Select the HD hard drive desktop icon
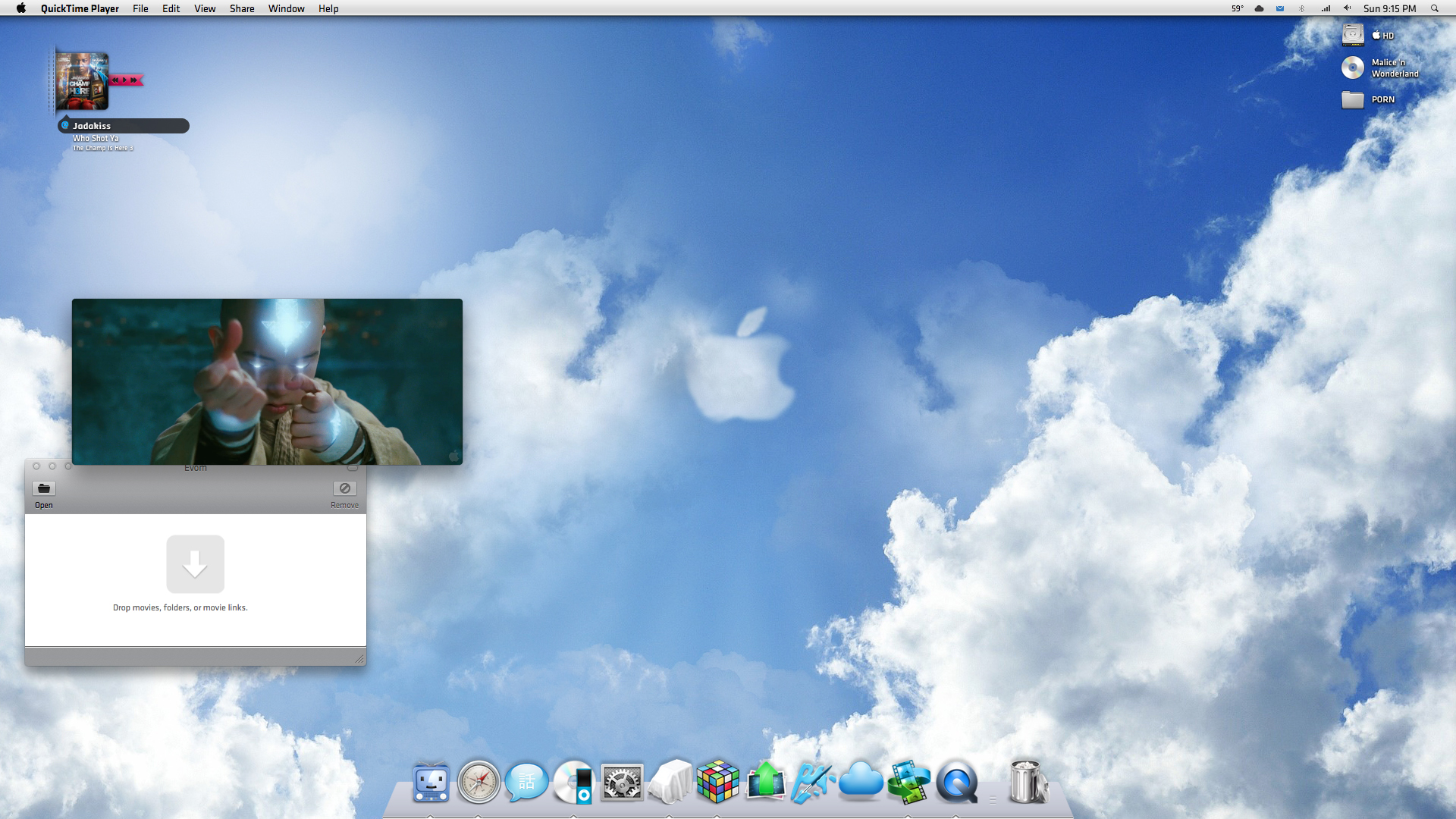1456x819 pixels. click(x=1353, y=35)
